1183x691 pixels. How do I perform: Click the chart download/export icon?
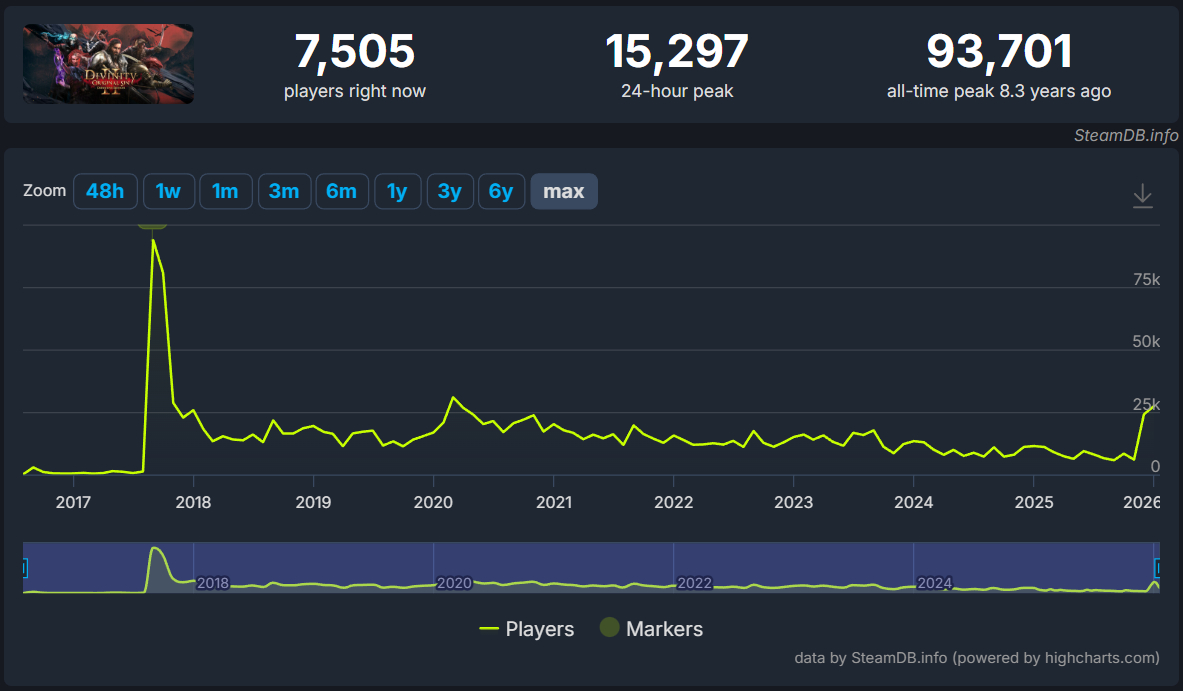pos(1142,196)
